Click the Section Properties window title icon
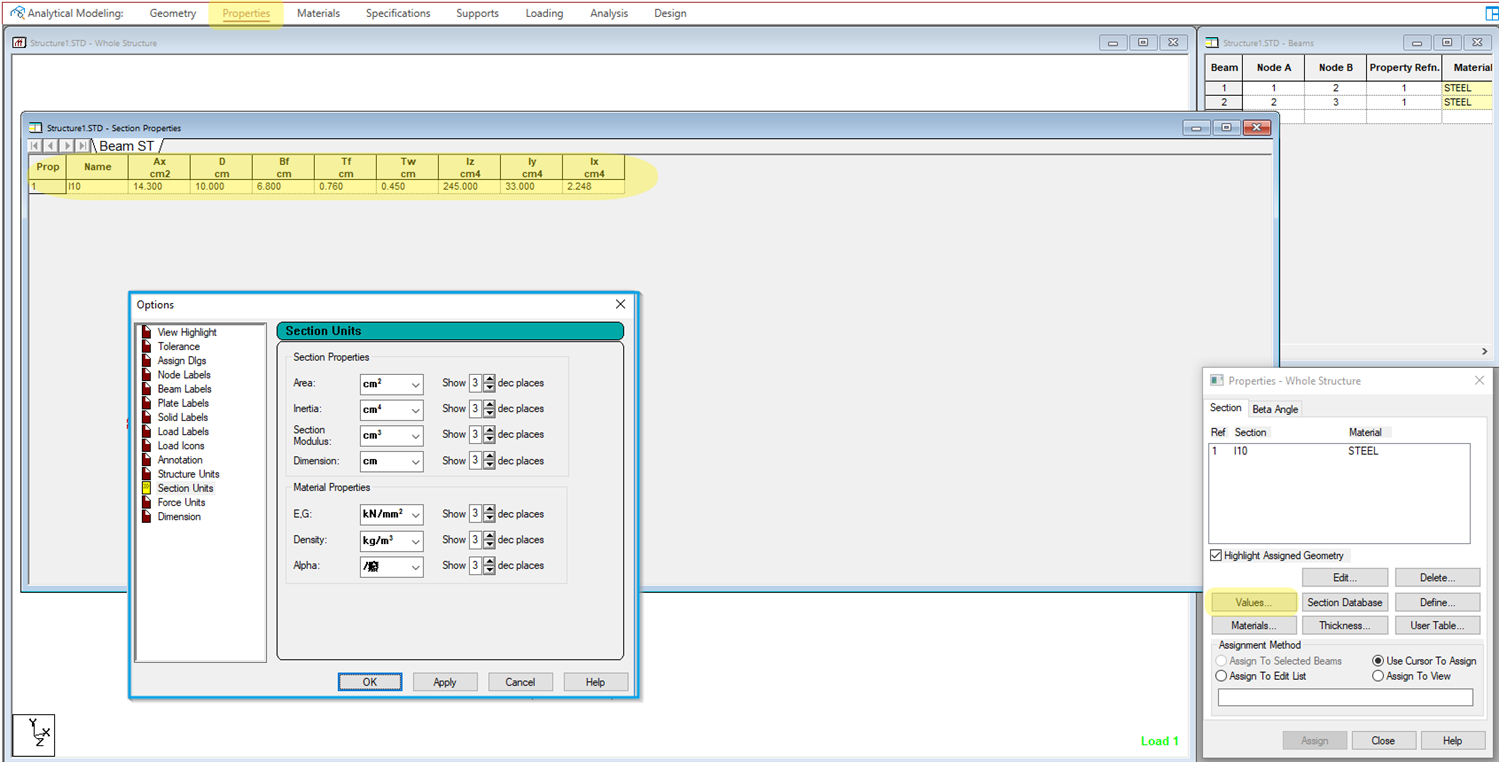The image size is (1499, 762). pyautogui.click(x=36, y=128)
